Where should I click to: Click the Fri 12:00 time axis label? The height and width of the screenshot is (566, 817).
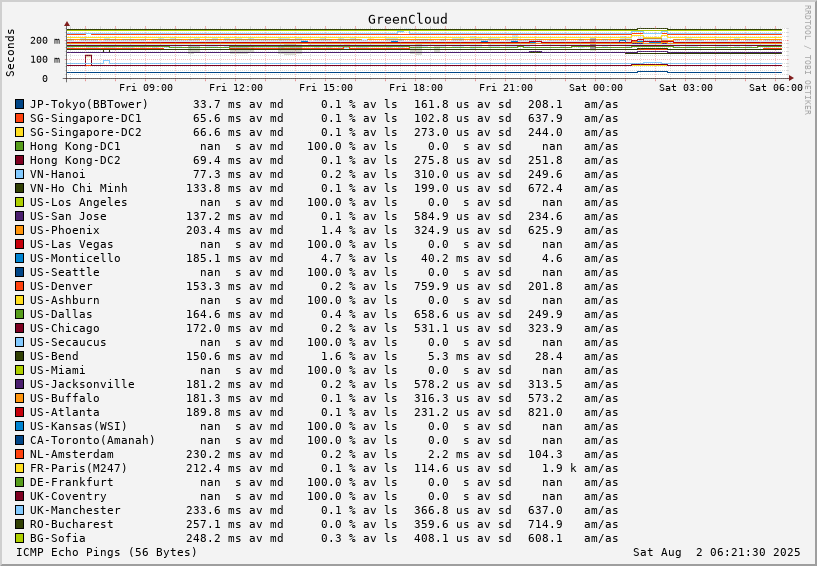236,88
